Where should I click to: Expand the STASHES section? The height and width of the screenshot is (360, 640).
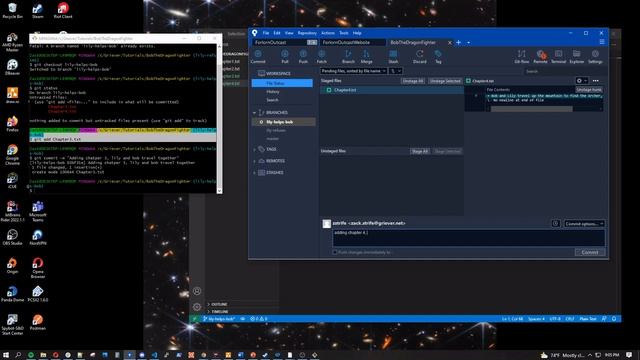coord(254,173)
